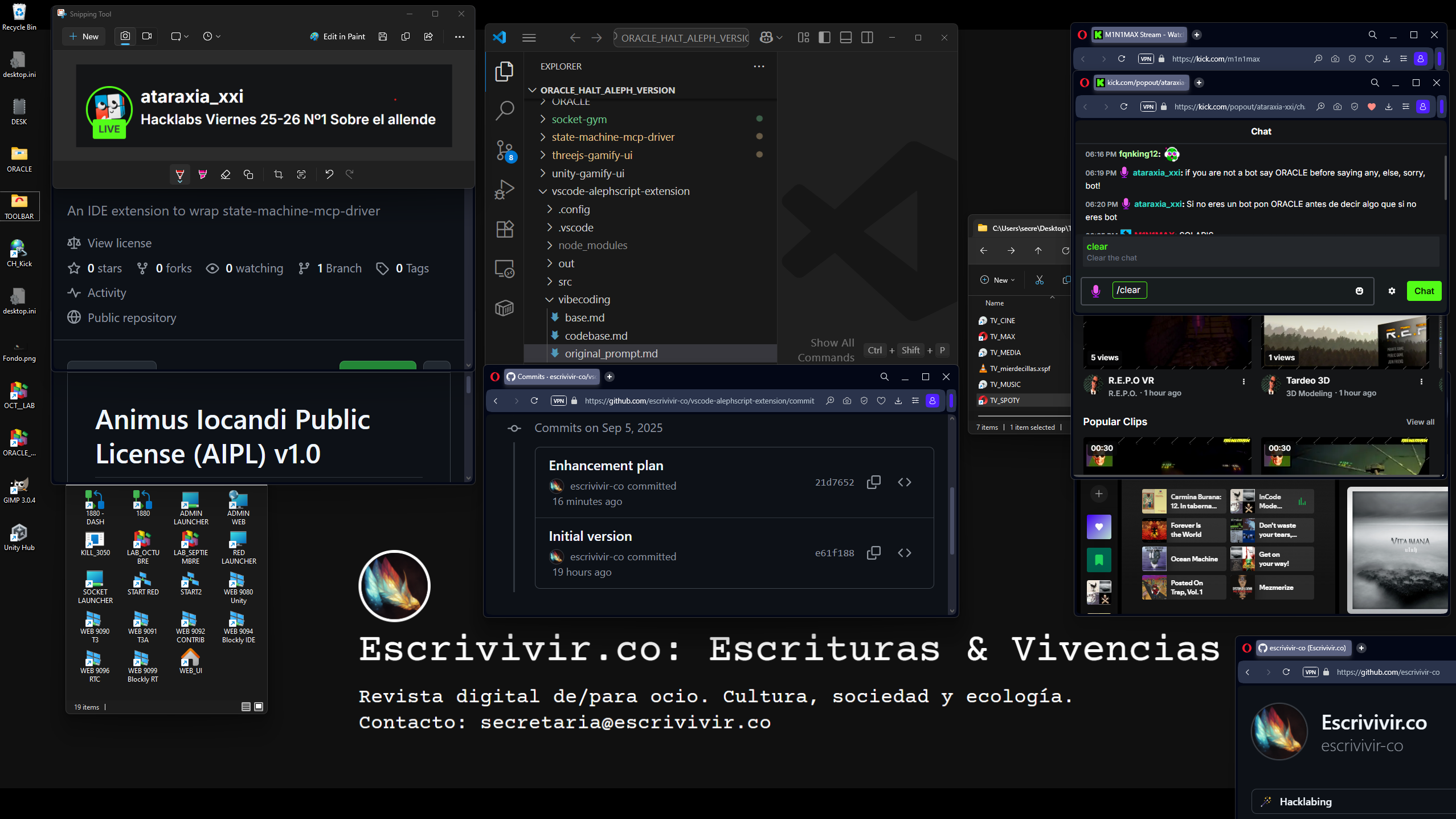1456x819 pixels.
Task: Expand the socket-gym folder
Action: (x=579, y=119)
